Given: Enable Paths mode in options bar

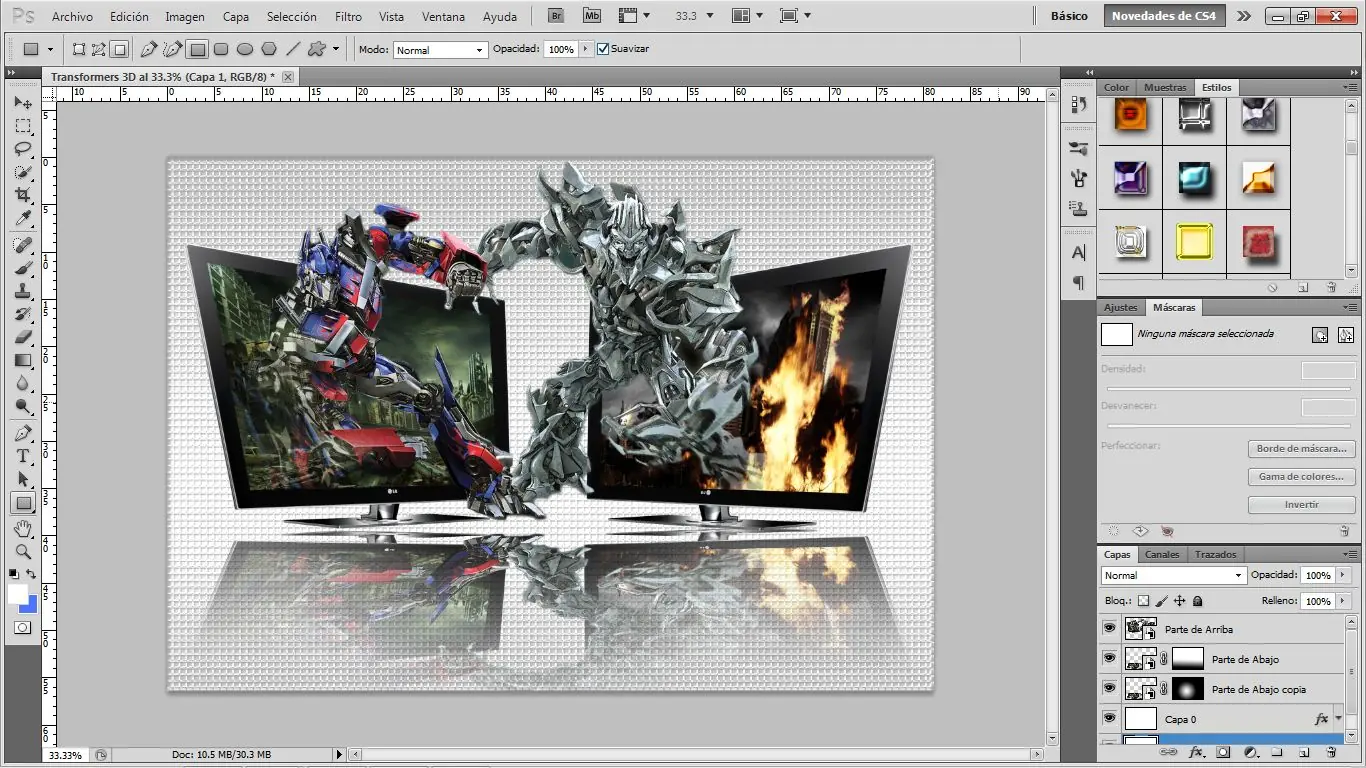Looking at the screenshot, I should (x=99, y=49).
